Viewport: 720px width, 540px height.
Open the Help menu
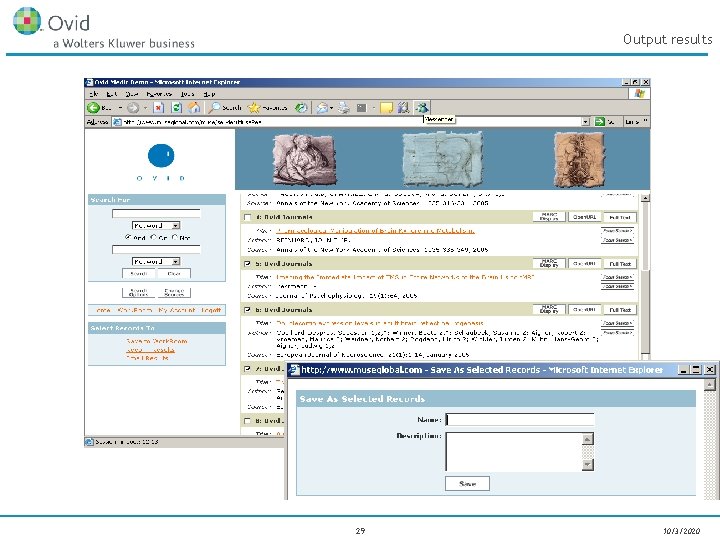point(209,94)
